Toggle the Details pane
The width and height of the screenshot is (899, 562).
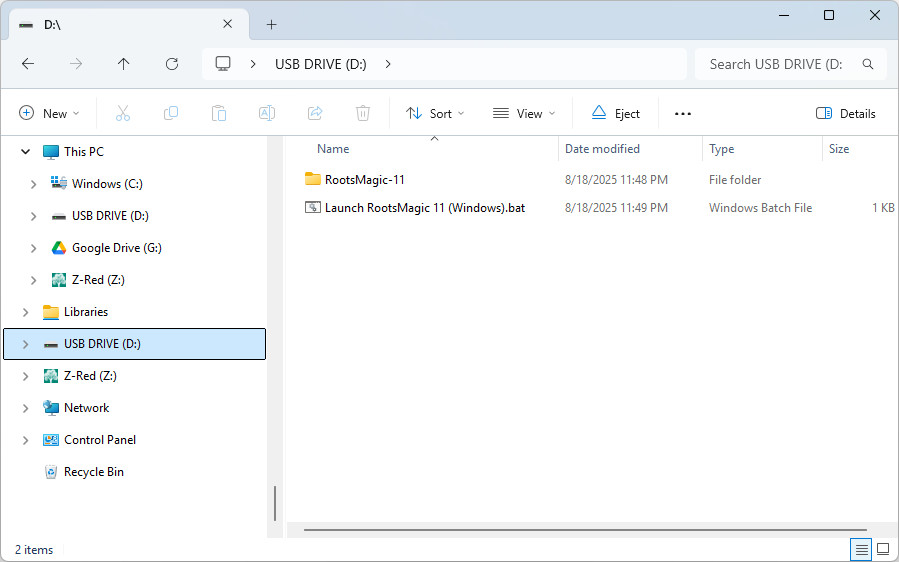tap(846, 114)
